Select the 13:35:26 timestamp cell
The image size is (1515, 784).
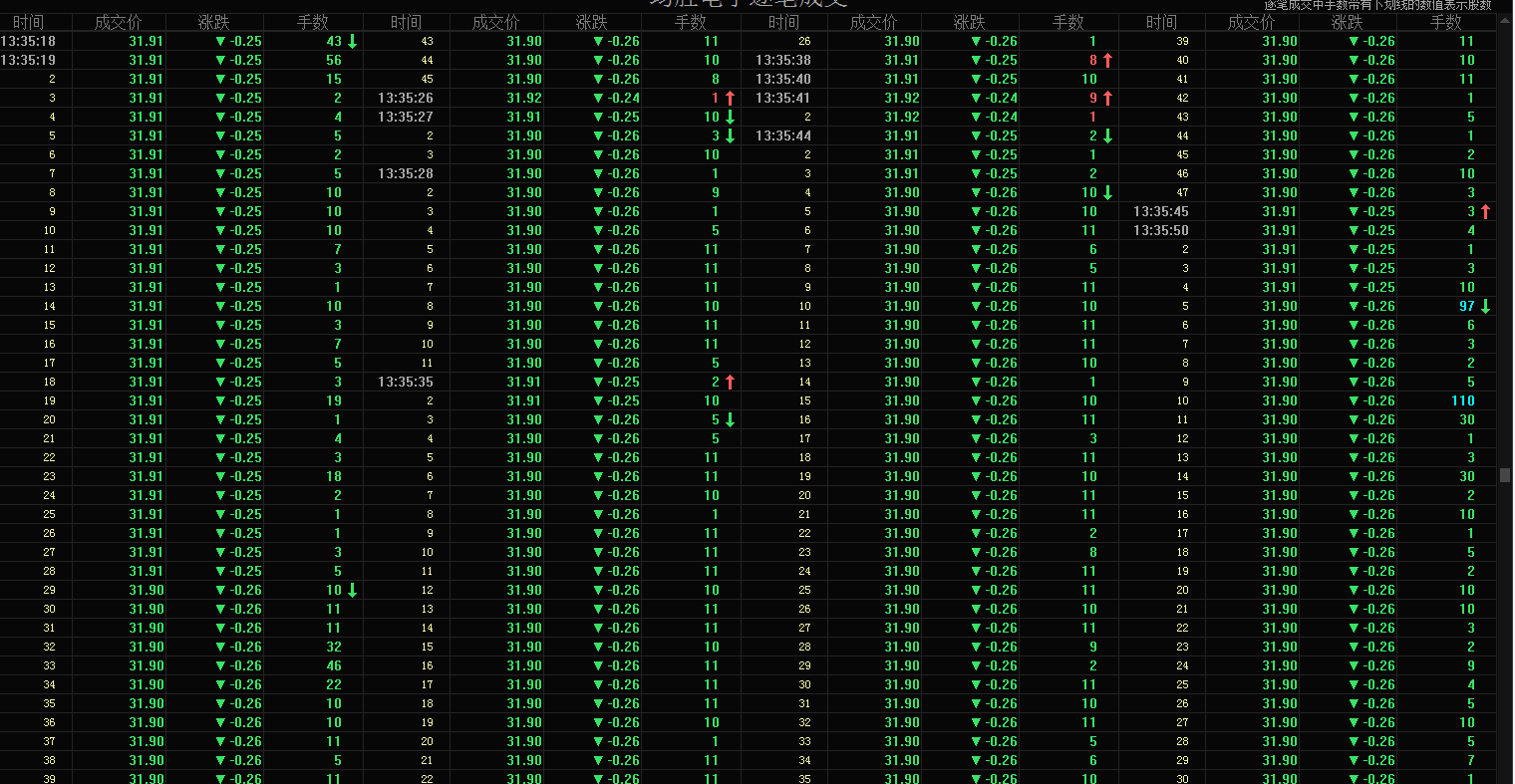406,99
